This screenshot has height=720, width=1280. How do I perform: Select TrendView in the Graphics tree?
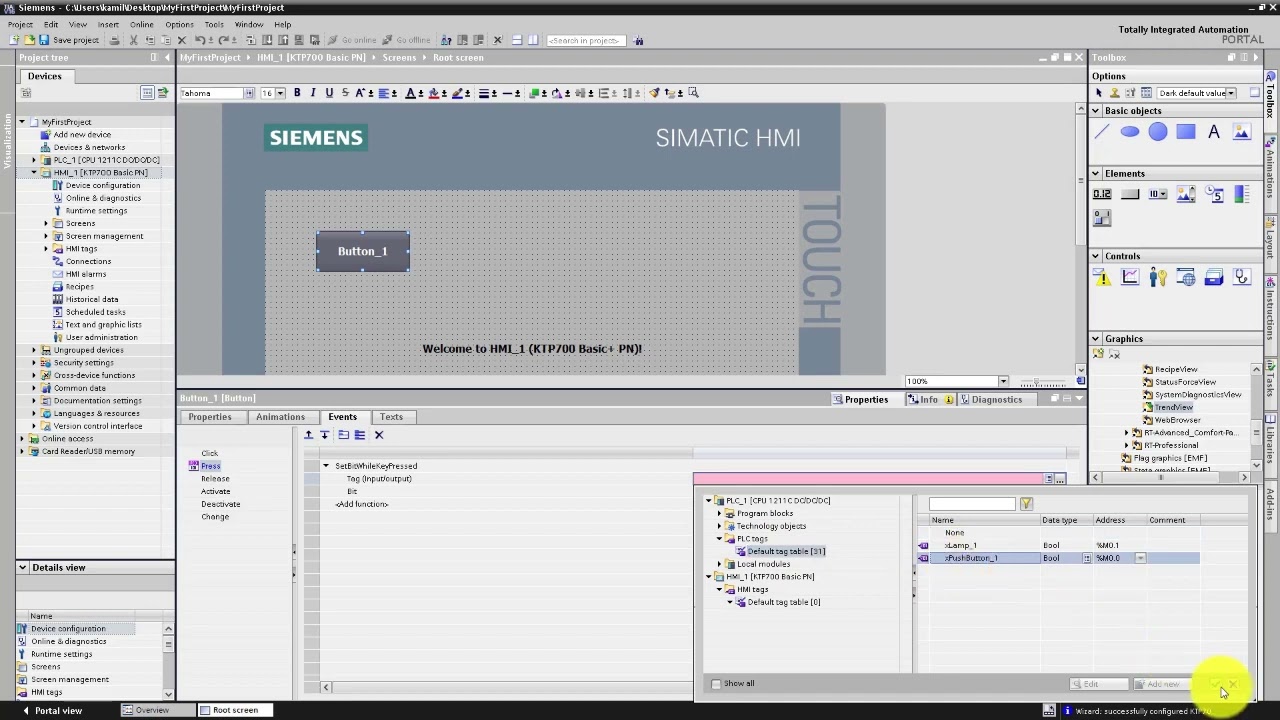click(1174, 408)
